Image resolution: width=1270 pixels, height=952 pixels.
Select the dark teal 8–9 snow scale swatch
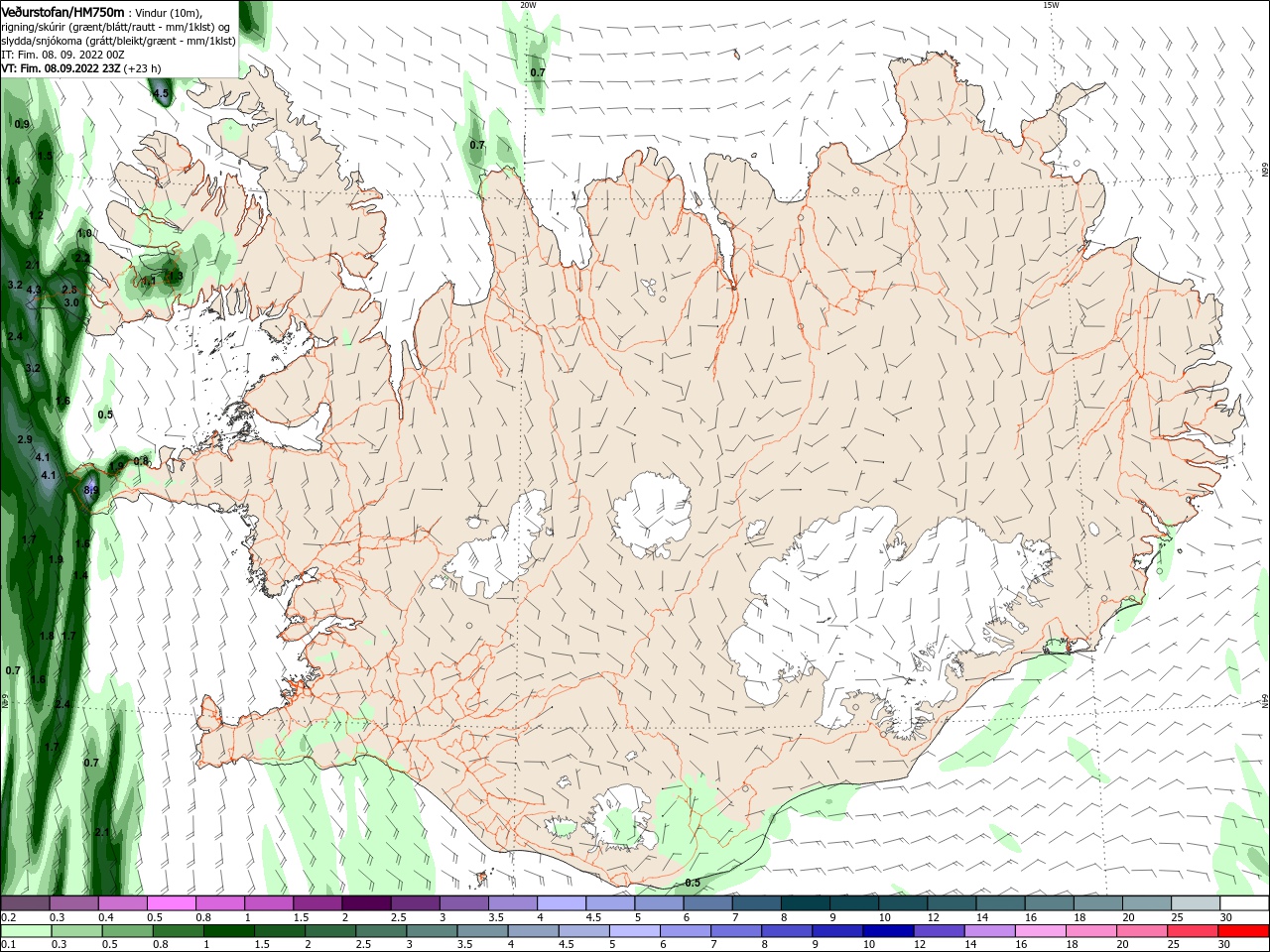pos(807,903)
